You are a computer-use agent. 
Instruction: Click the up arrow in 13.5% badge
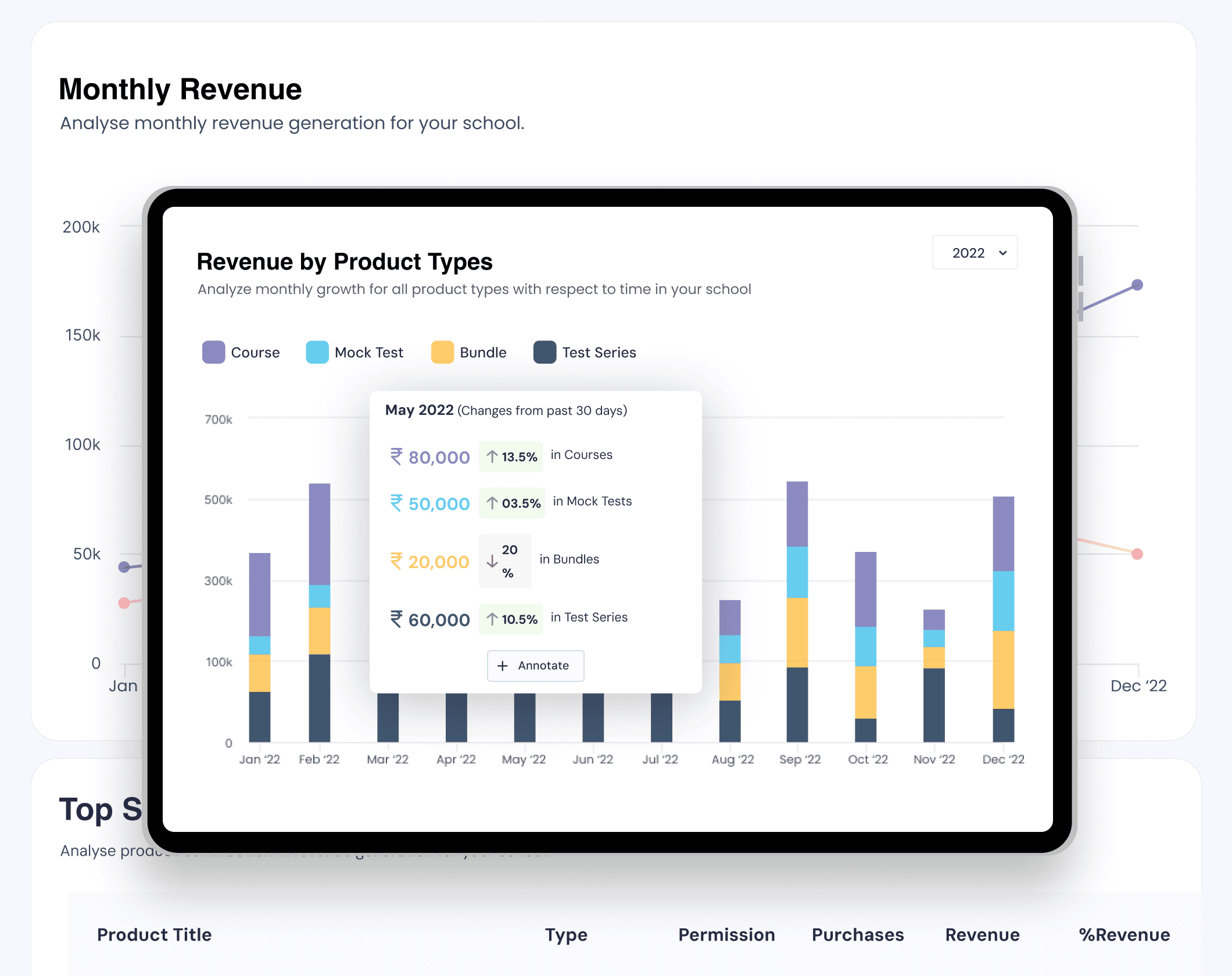[492, 457]
